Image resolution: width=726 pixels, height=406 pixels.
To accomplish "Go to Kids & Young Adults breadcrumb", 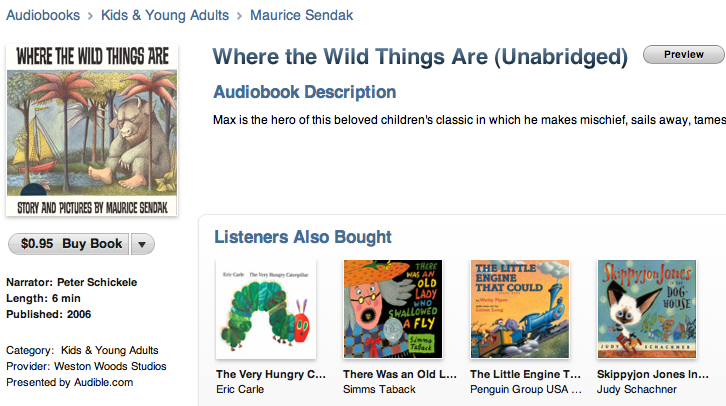I will pos(165,15).
